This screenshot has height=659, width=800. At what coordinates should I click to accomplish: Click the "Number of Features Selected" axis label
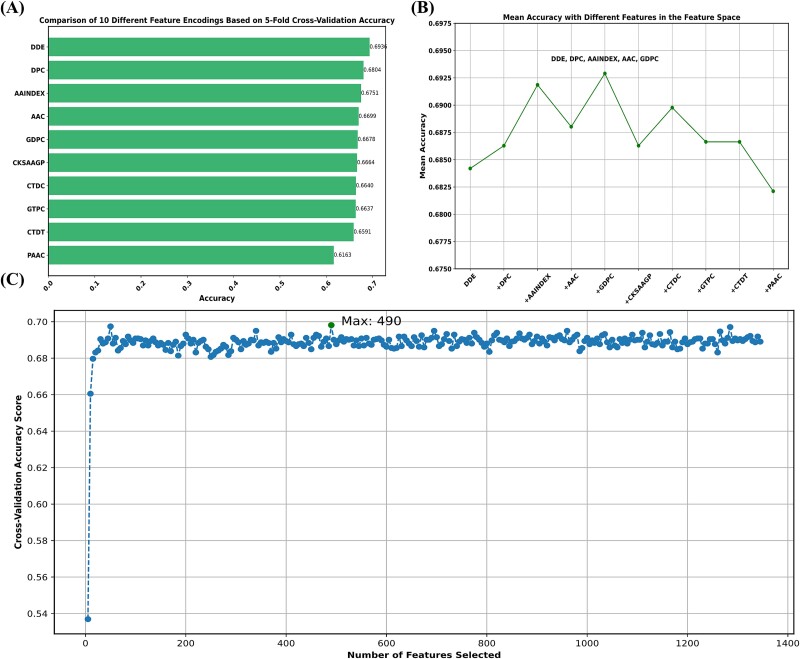click(x=424, y=654)
